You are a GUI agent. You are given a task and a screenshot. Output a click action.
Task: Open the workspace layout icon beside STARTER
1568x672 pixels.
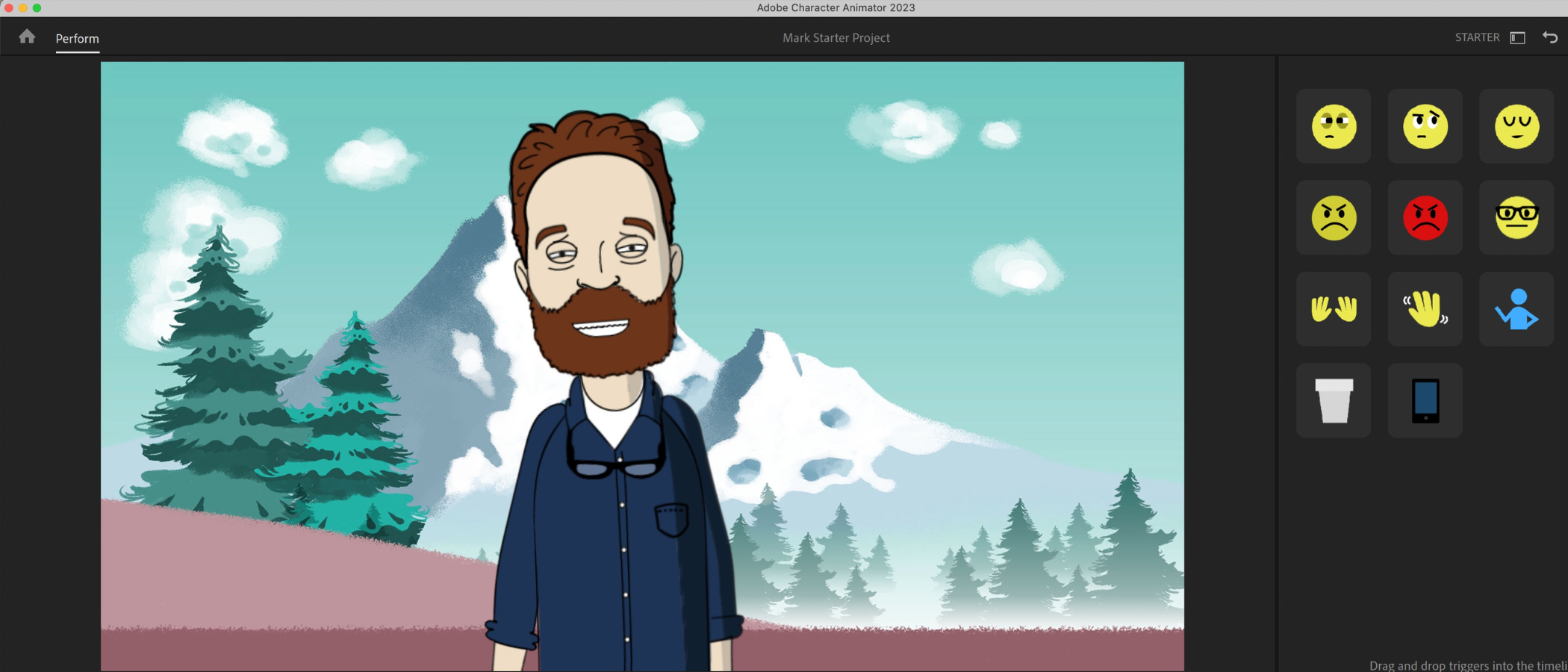coord(1517,37)
